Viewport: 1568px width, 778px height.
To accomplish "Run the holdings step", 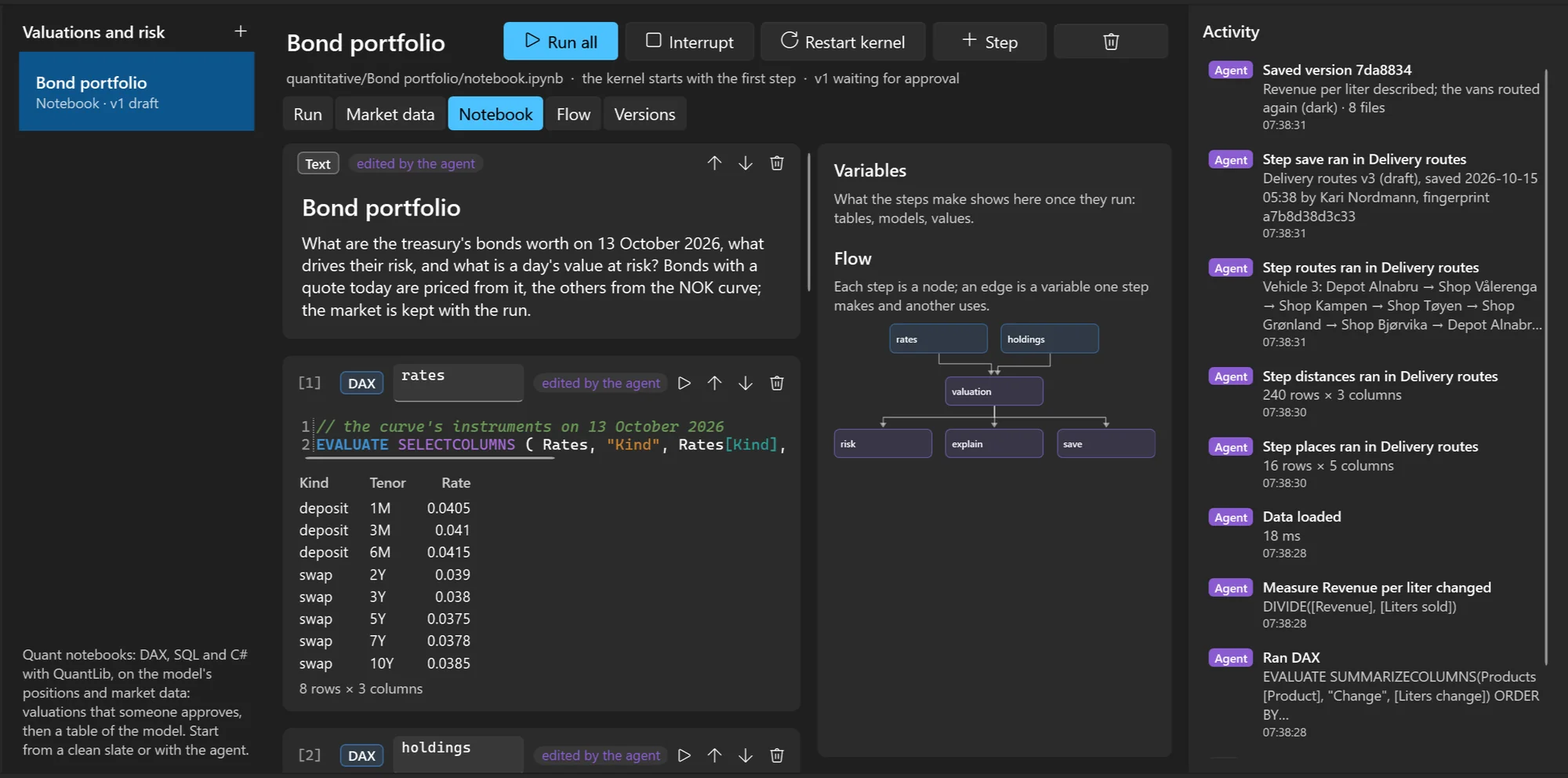I will click(684, 755).
